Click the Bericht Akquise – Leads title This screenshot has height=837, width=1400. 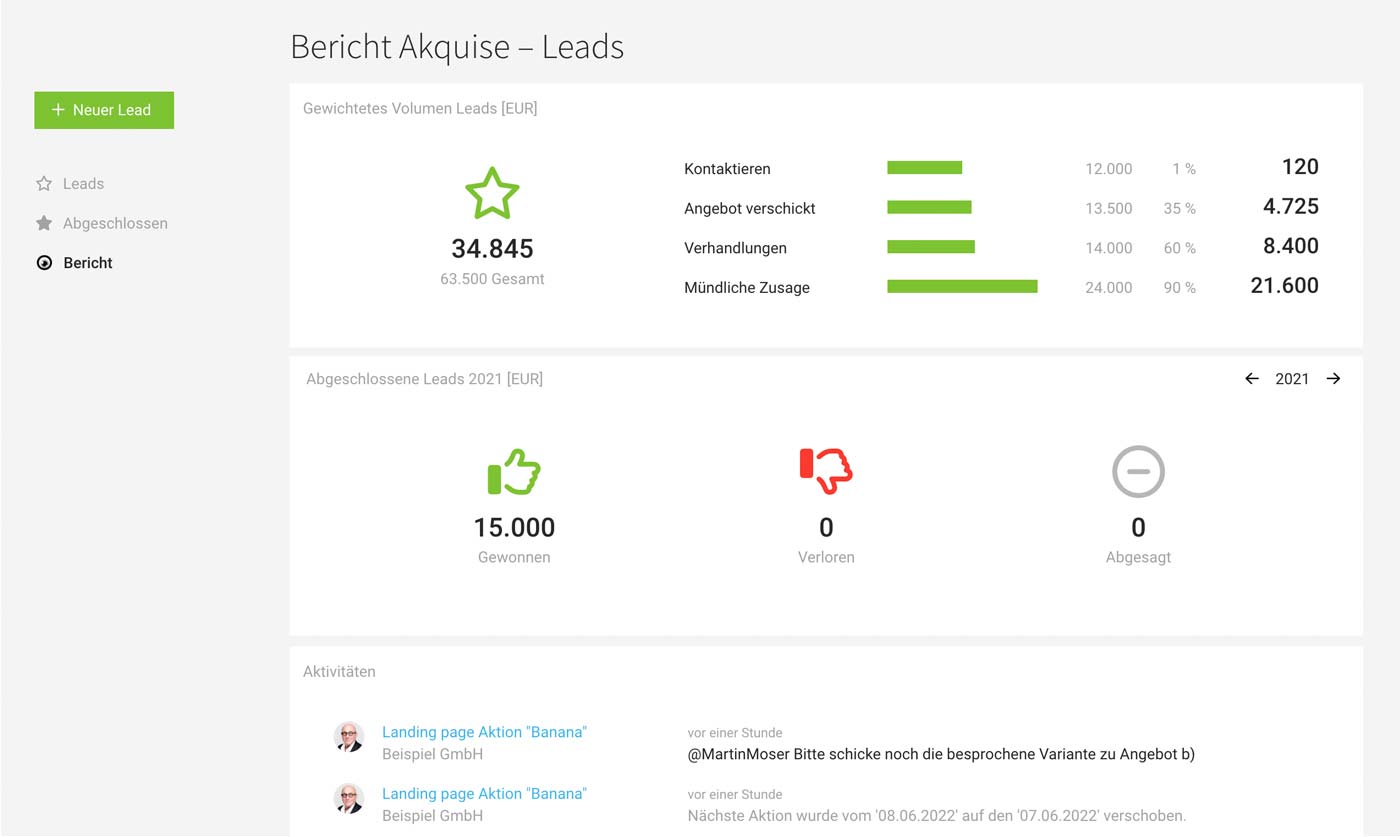coord(457,47)
